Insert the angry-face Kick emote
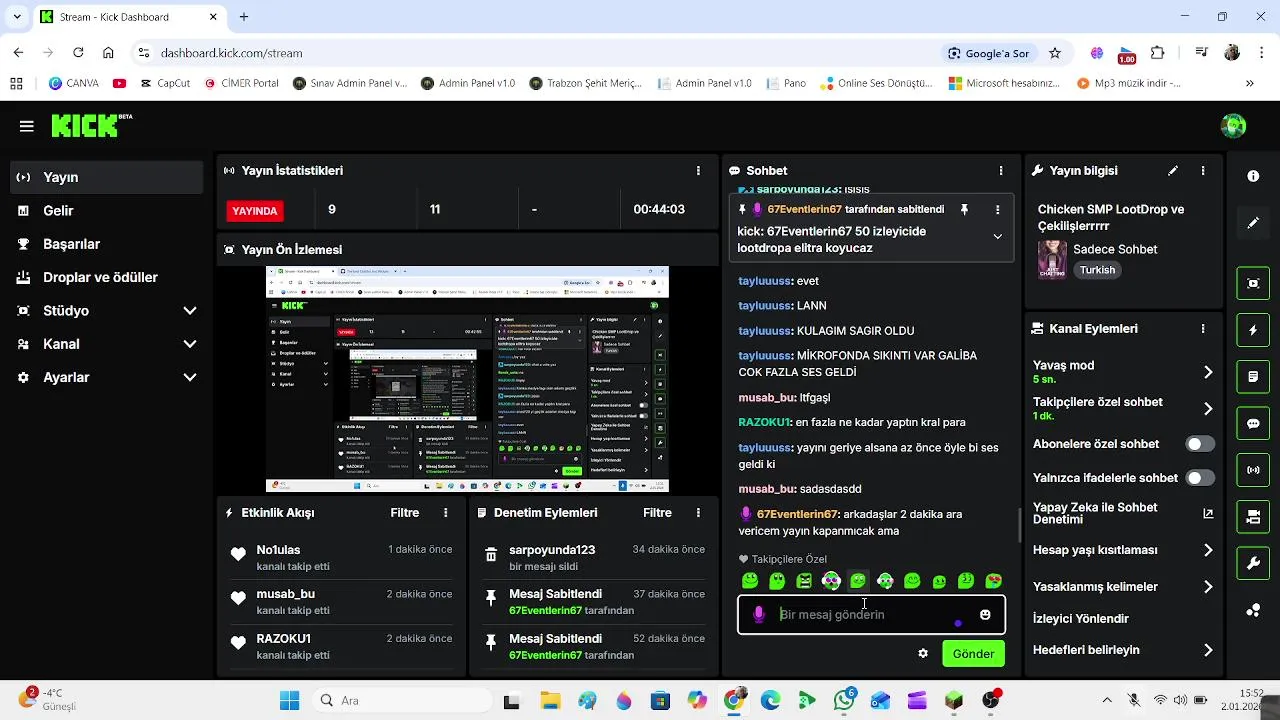The height and width of the screenshot is (720, 1280). tap(804, 581)
